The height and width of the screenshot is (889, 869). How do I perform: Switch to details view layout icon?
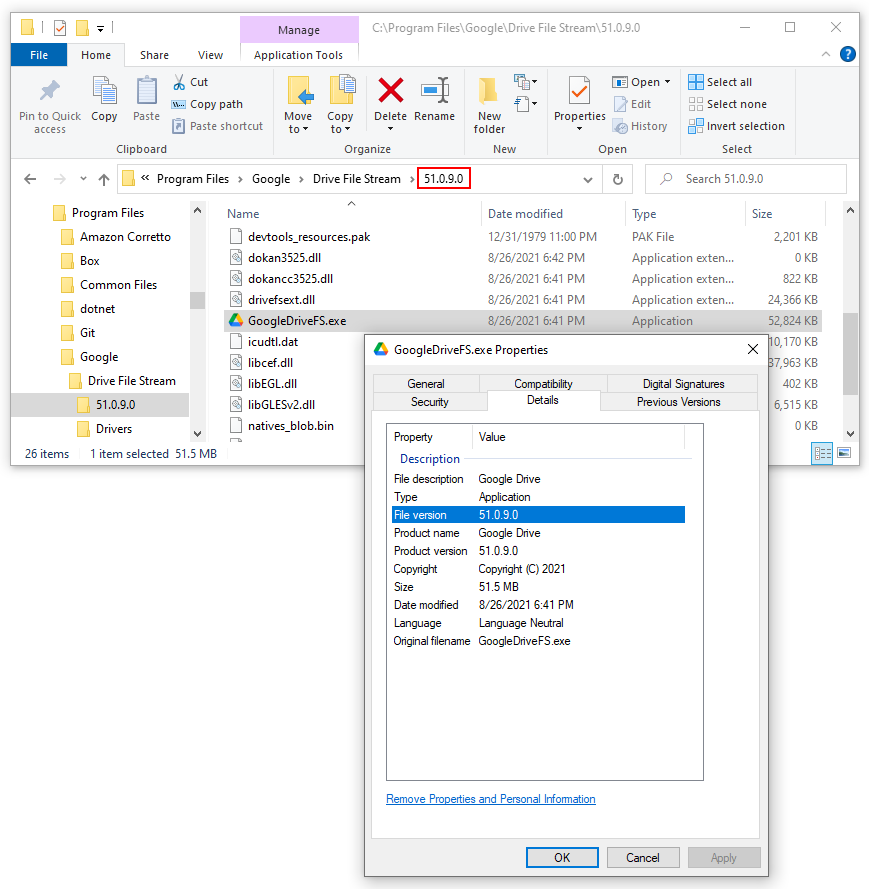click(822, 453)
